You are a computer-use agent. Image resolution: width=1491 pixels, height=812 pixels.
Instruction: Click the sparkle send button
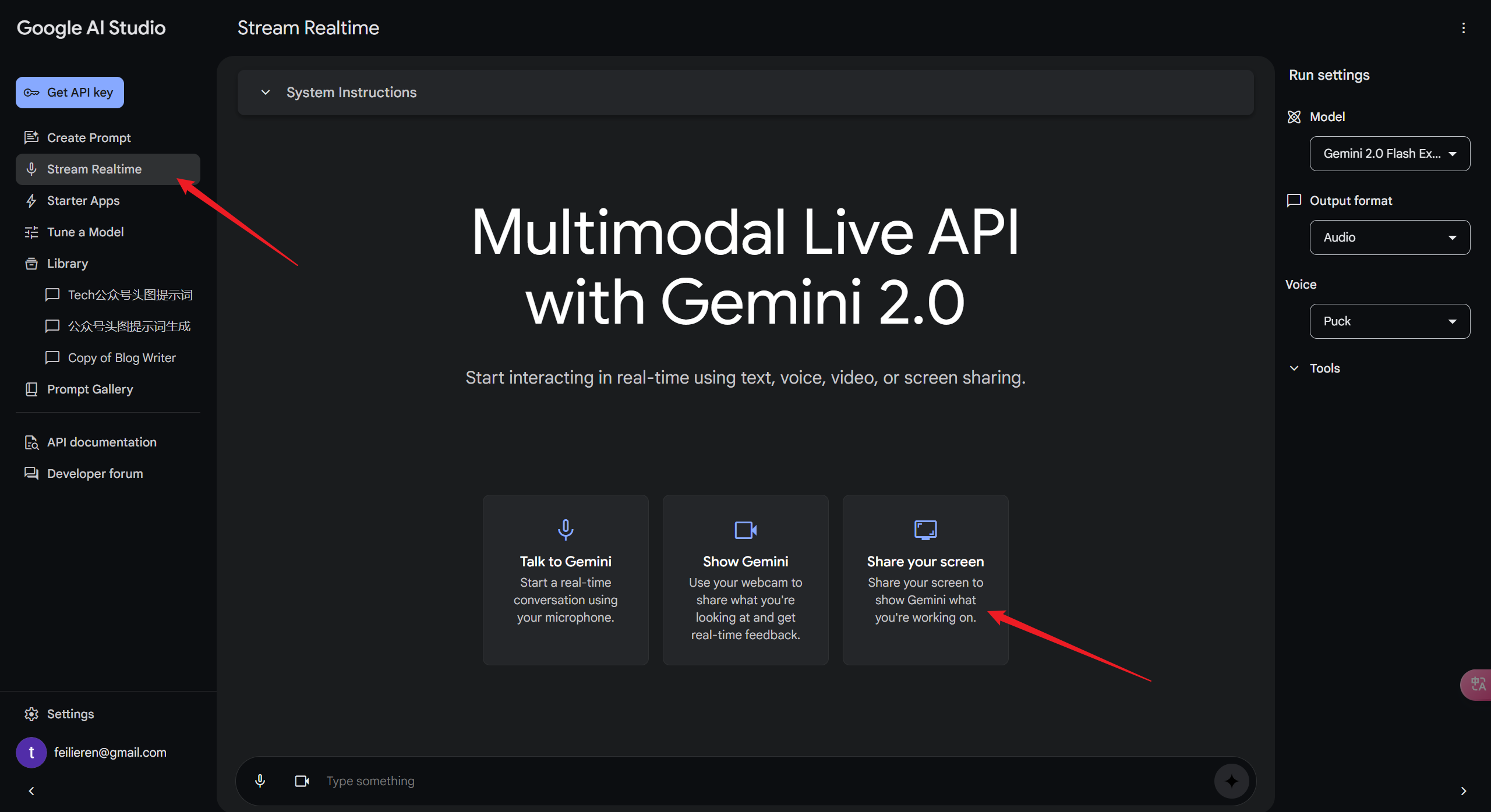click(1231, 781)
